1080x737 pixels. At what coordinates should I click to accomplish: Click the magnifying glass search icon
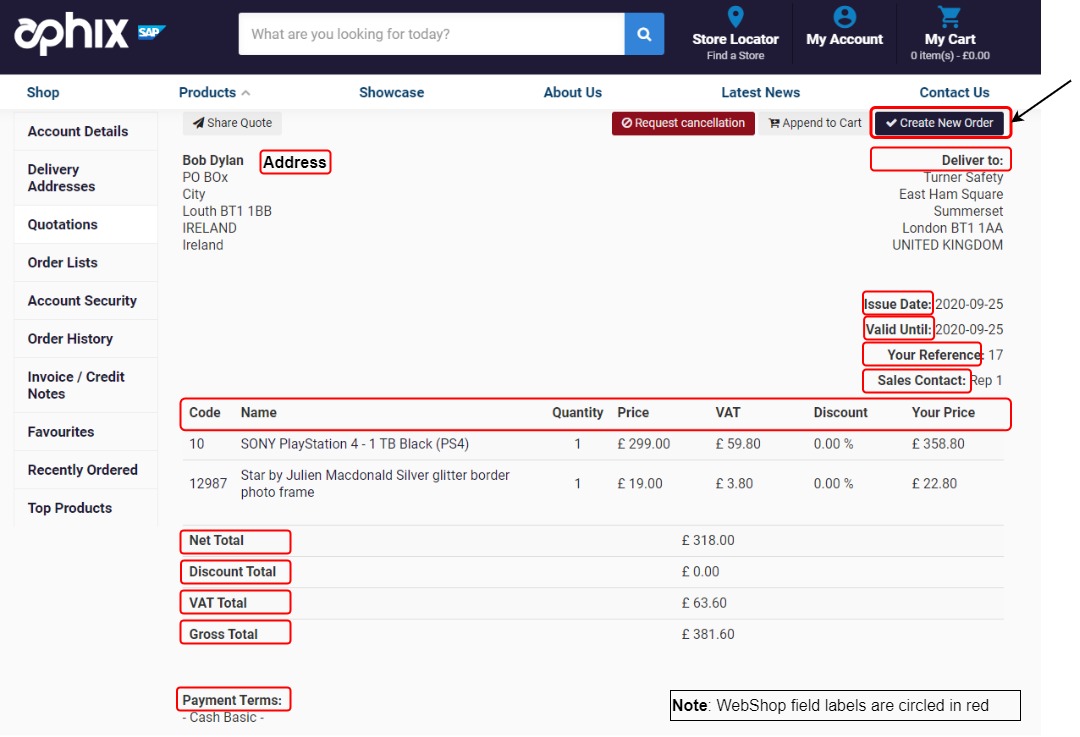[645, 34]
